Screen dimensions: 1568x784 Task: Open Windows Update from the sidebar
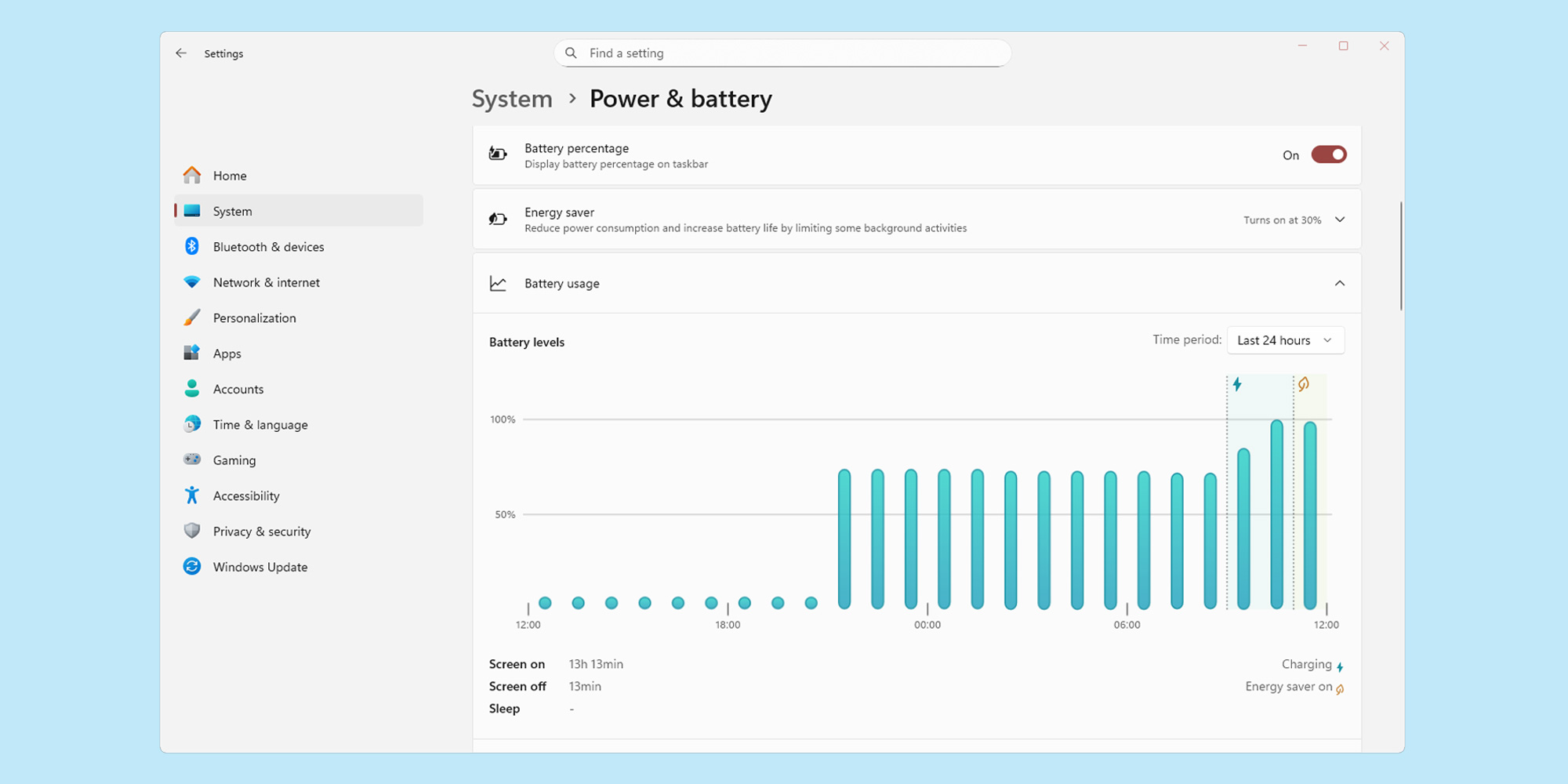point(260,566)
